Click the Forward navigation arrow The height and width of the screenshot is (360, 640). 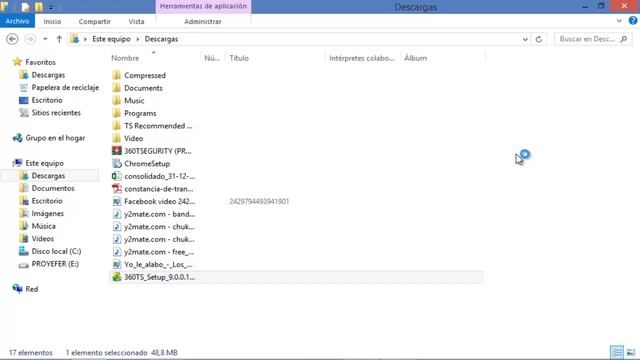tap(30, 39)
